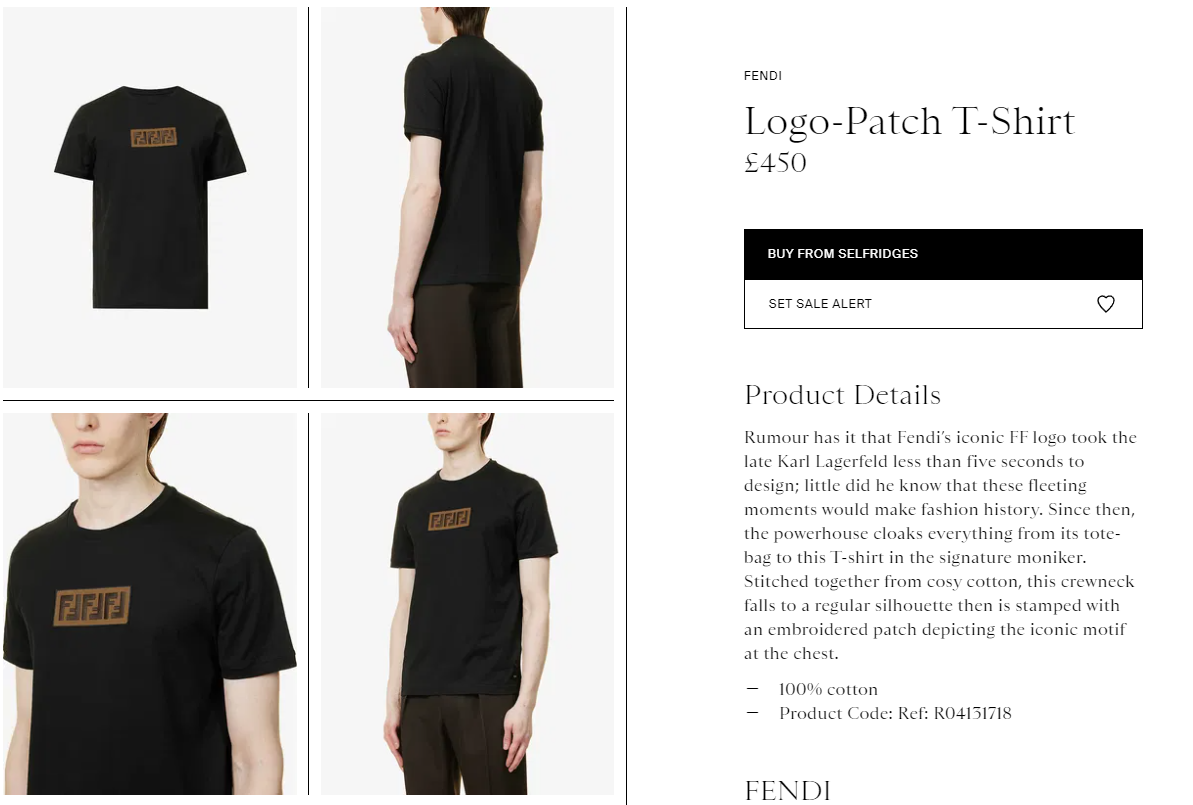1193x805 pixels.
Task: Click the FF logo patch on flat shirt
Action: pos(154,137)
